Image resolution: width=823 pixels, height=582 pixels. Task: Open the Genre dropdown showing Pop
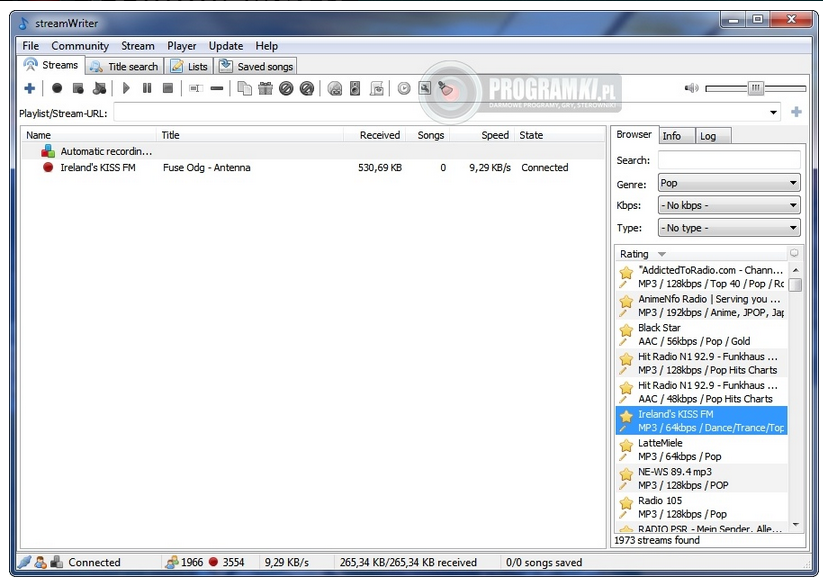[729, 183]
